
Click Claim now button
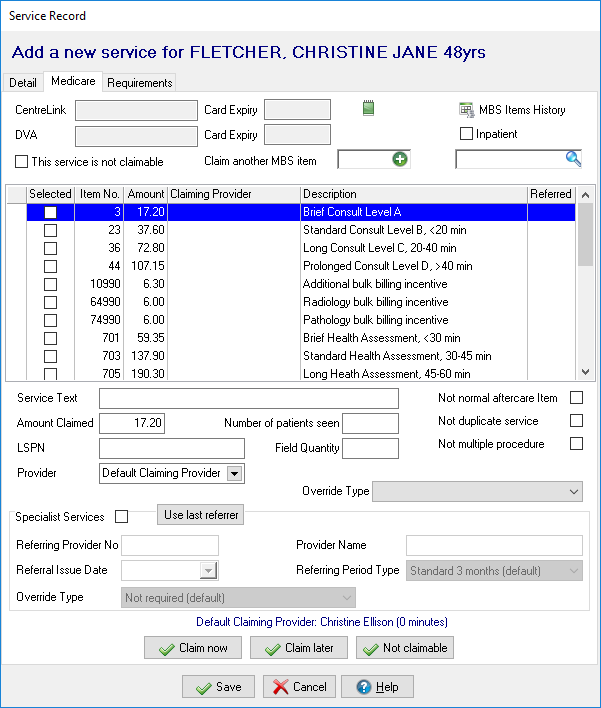(x=193, y=648)
